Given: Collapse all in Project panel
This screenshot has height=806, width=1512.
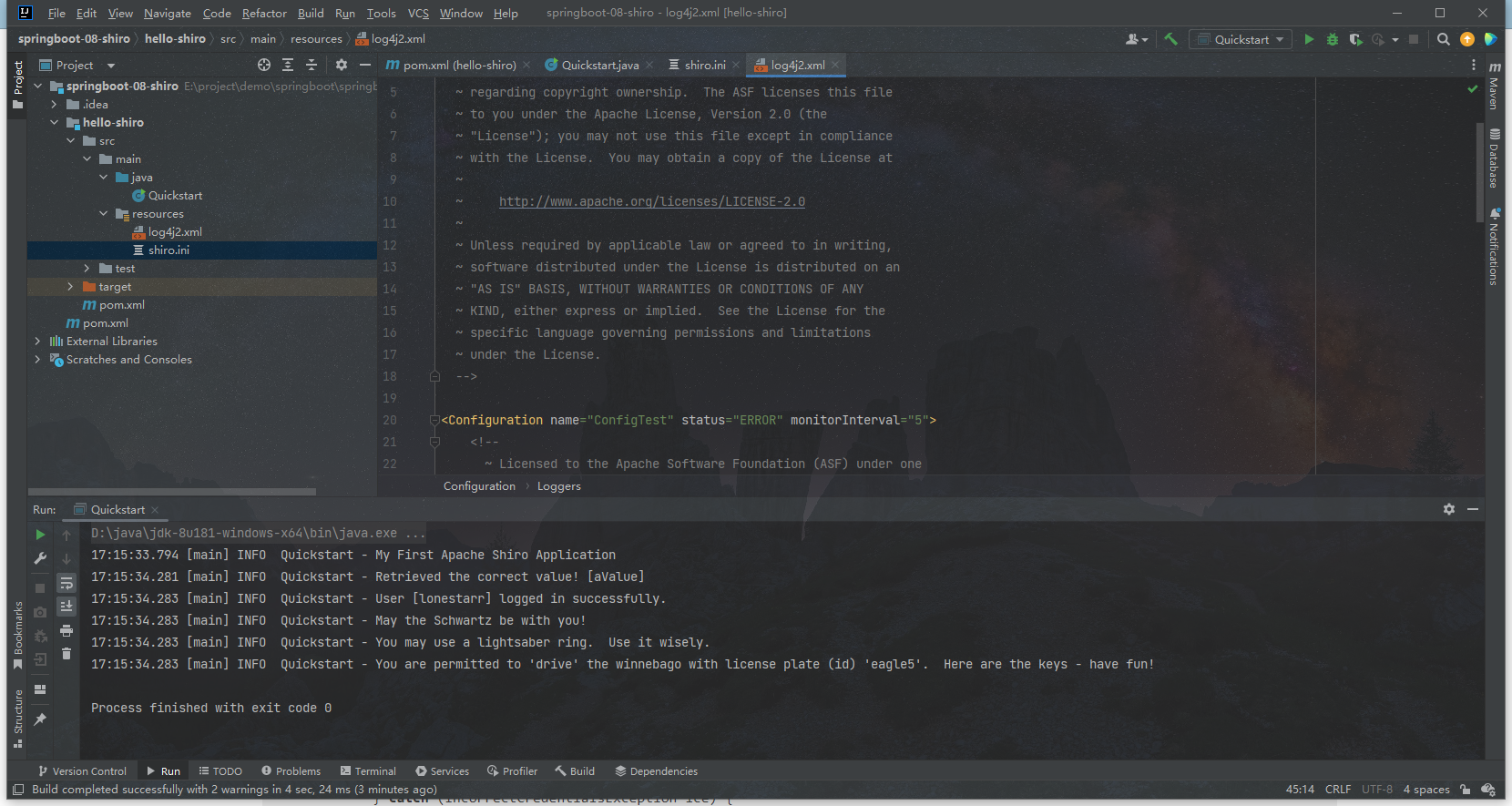Looking at the screenshot, I should point(312,65).
